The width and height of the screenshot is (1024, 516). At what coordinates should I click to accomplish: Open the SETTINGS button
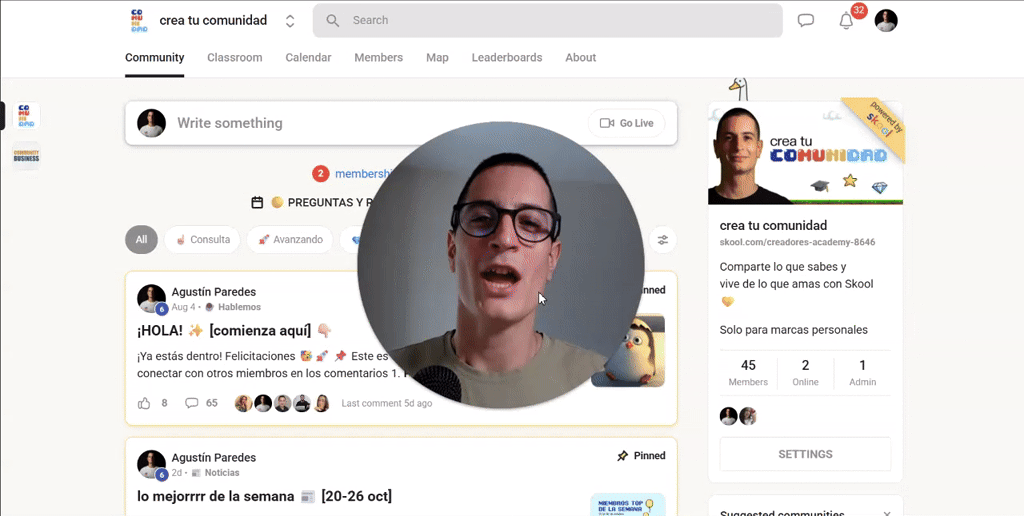pyautogui.click(x=805, y=454)
